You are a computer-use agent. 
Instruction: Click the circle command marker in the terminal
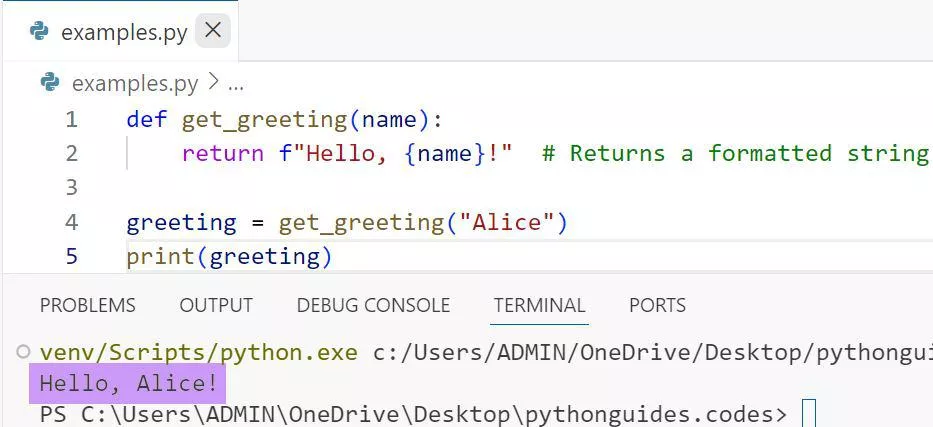[x=24, y=352]
